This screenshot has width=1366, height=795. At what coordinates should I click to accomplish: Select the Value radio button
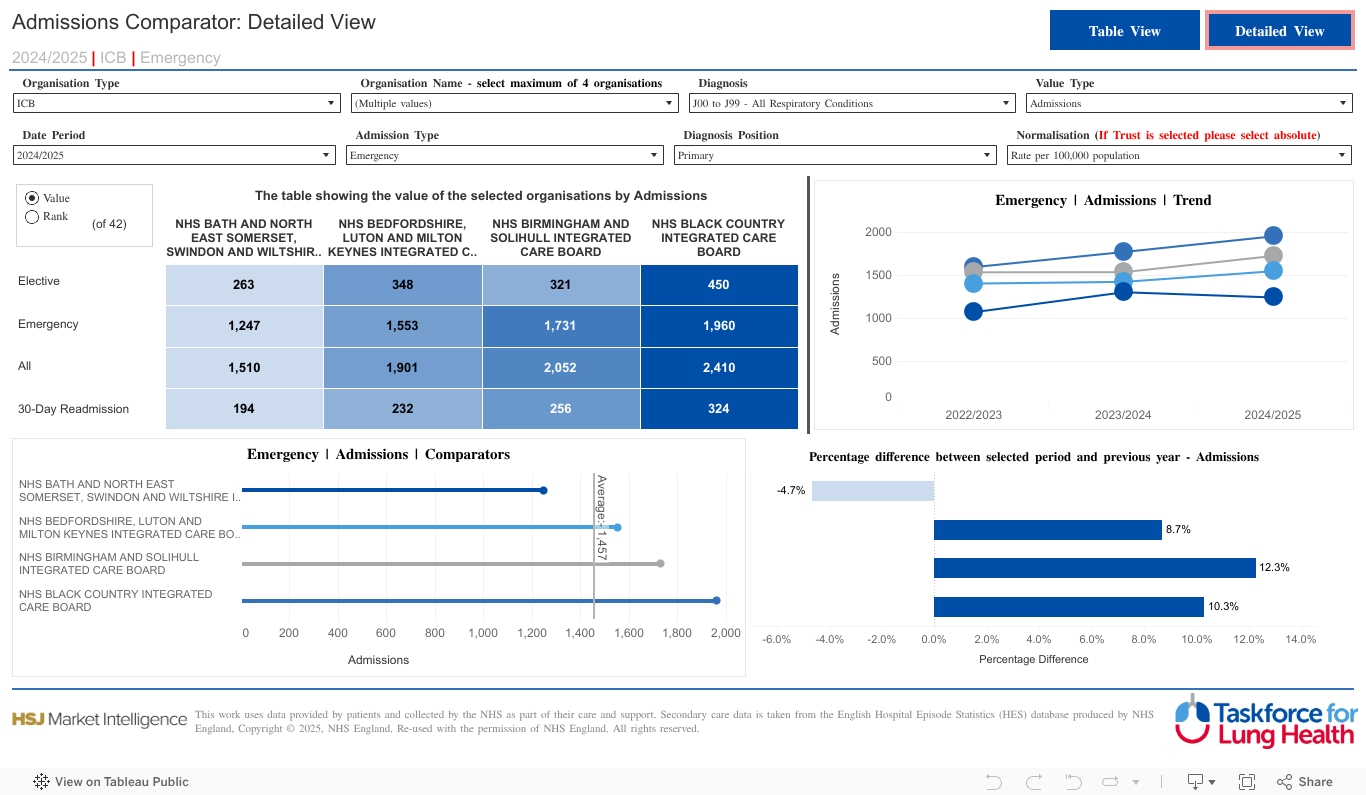pos(32,198)
